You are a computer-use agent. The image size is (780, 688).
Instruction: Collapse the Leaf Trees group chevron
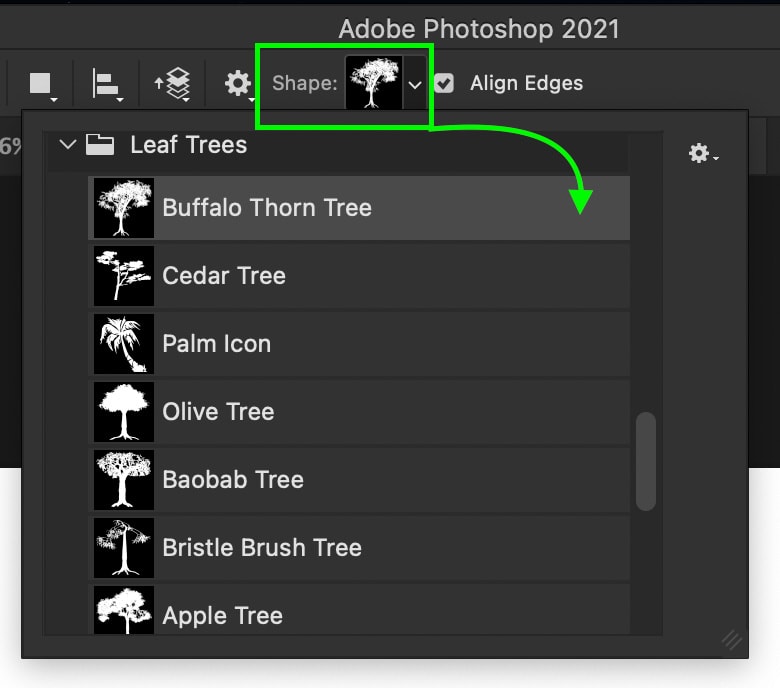[68, 144]
